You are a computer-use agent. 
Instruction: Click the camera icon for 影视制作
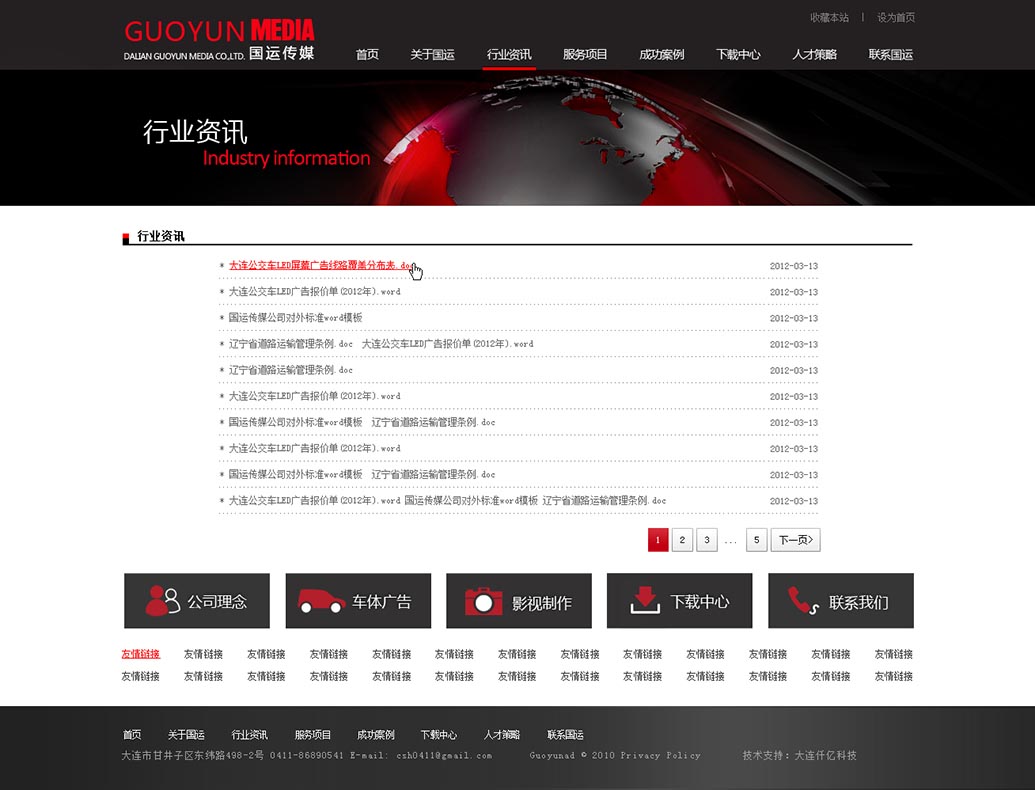[x=483, y=601]
